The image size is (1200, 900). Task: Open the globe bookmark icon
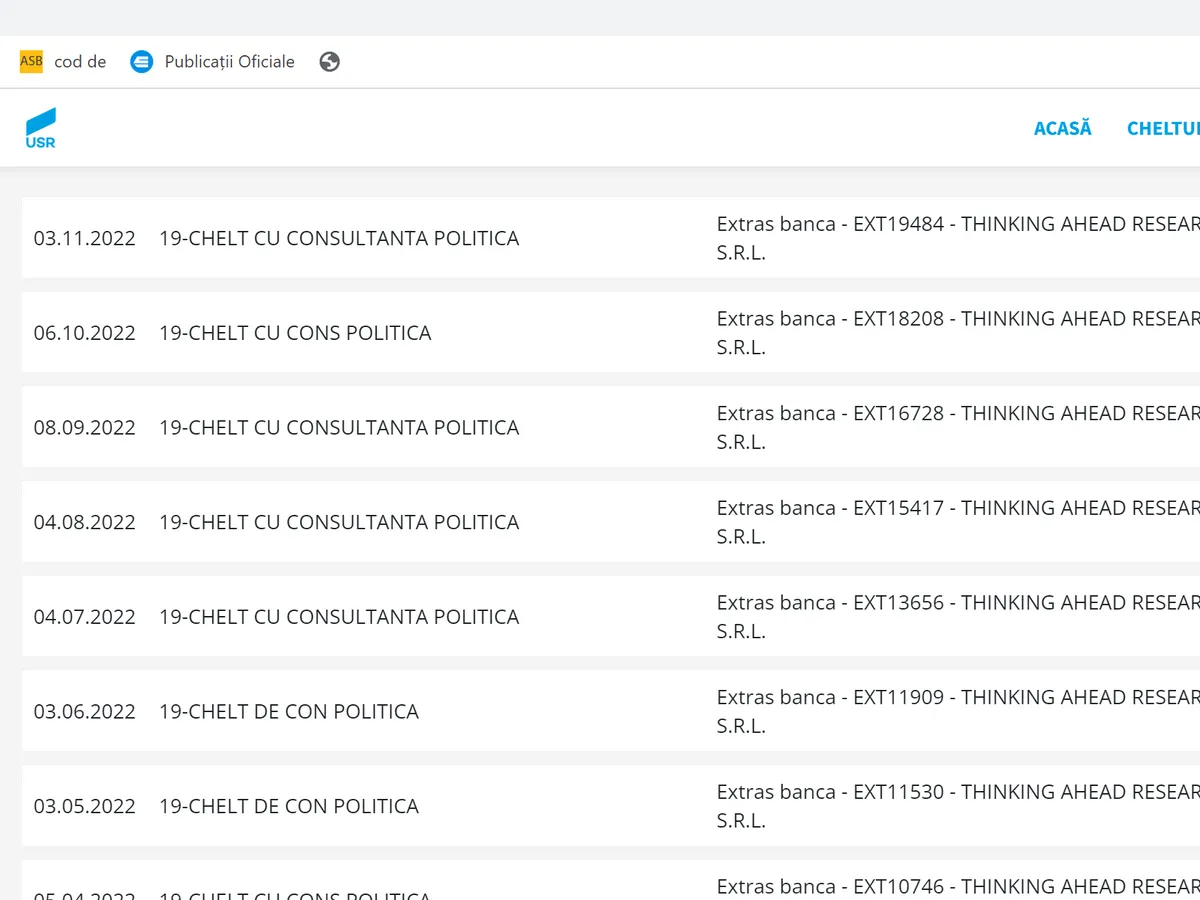click(x=330, y=62)
